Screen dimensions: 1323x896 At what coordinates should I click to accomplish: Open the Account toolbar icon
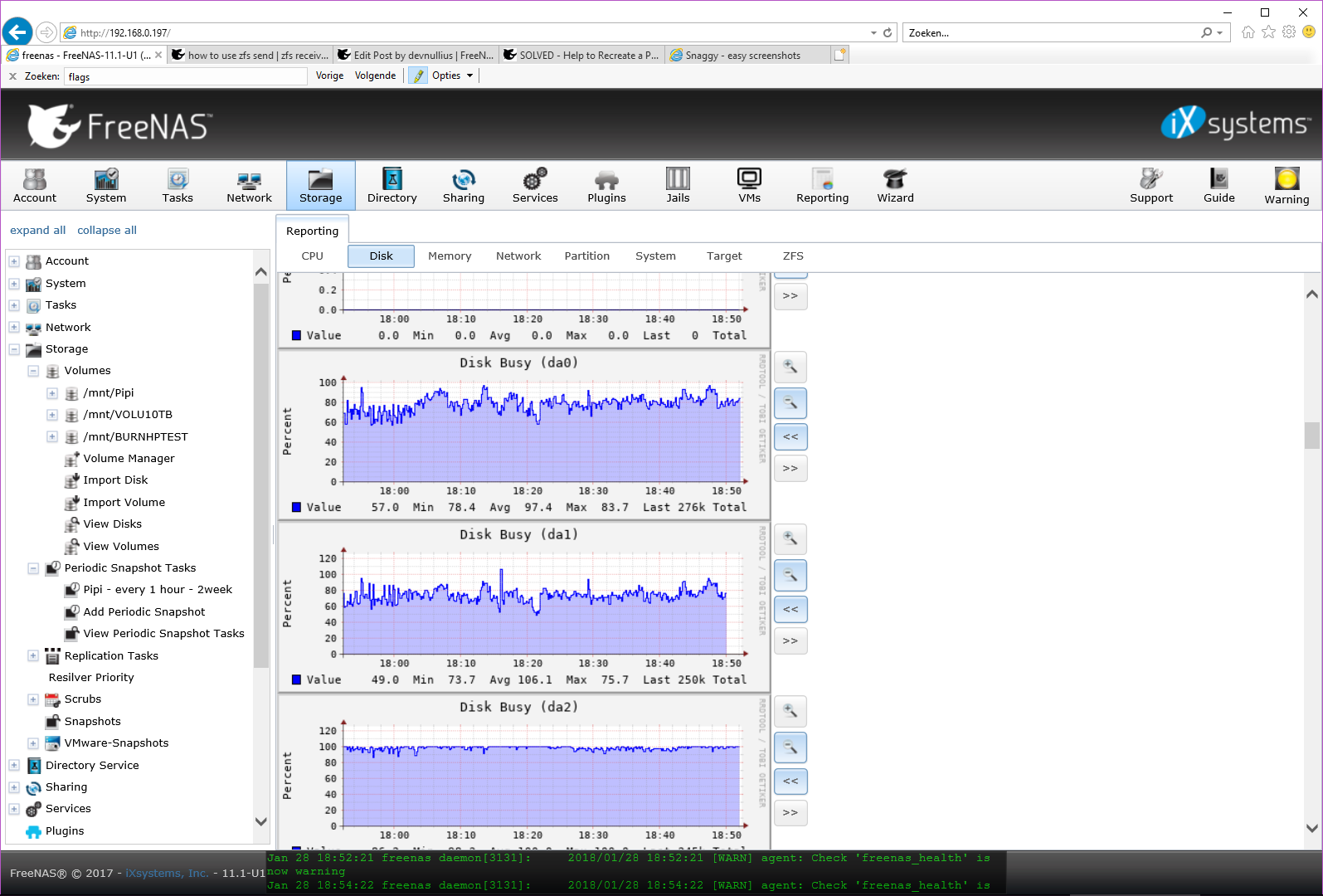pos(35,185)
